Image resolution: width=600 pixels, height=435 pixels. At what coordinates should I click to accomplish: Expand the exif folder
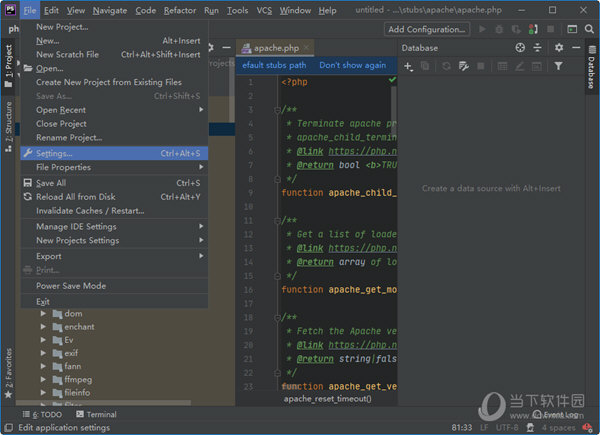[43, 353]
